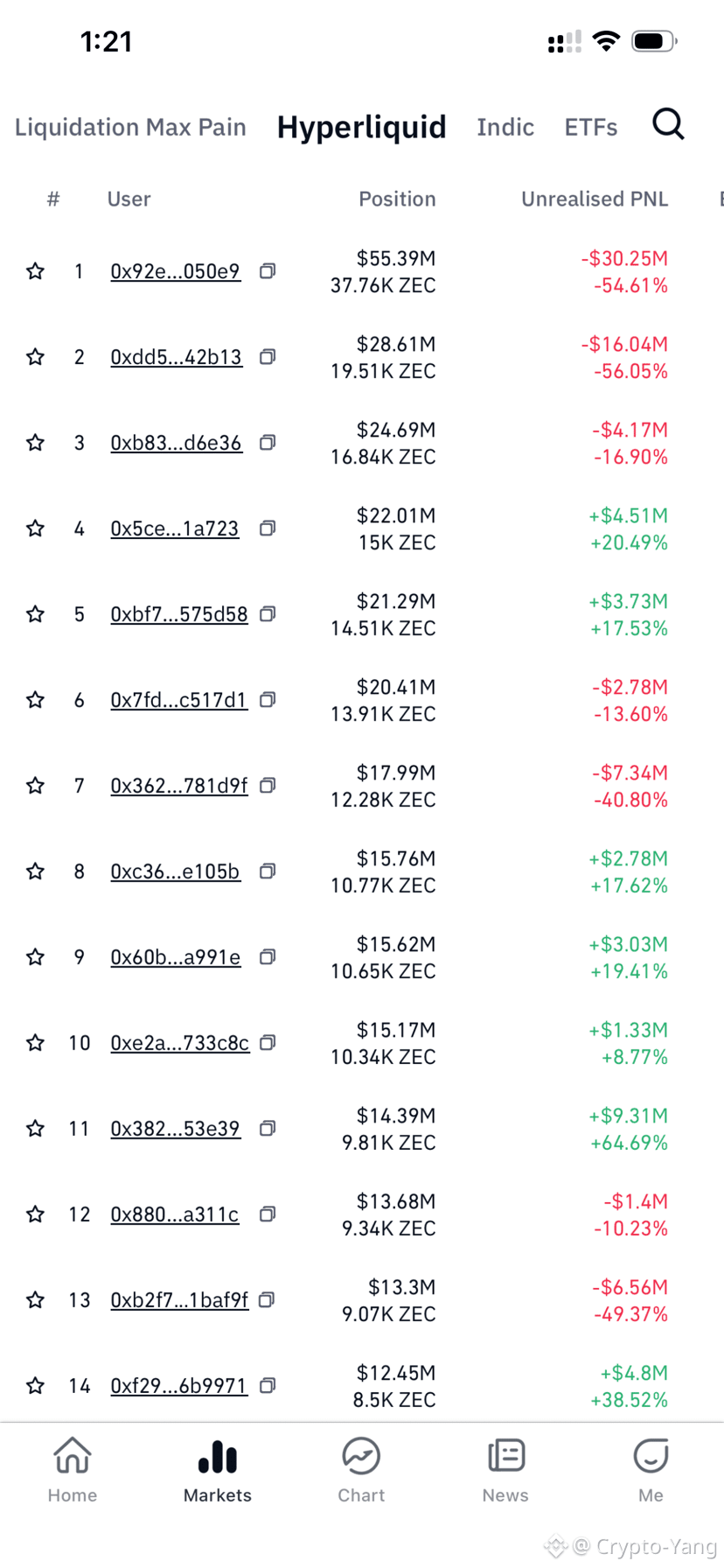Toggle star for rank 6 user

coord(35,700)
